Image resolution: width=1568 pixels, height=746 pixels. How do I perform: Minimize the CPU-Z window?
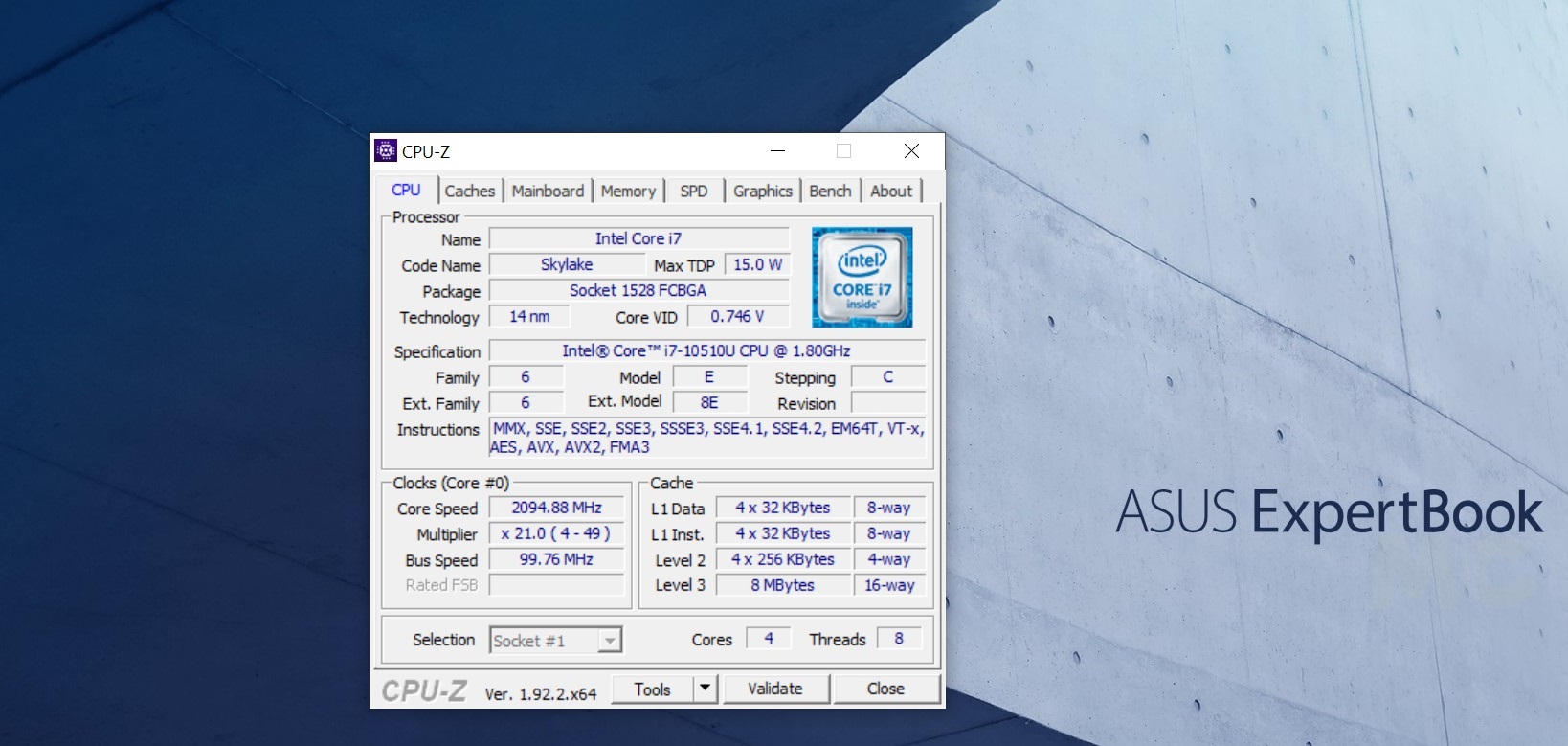(778, 151)
